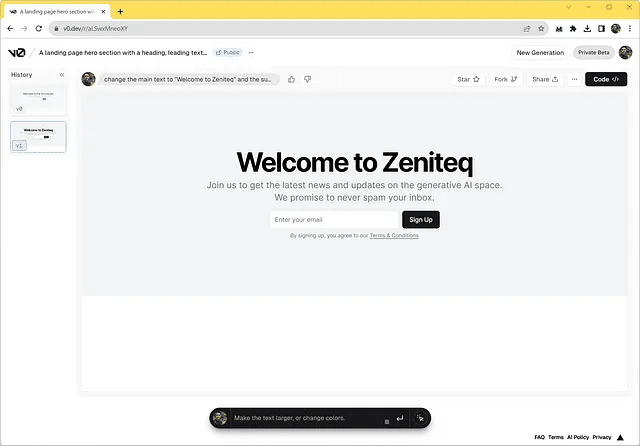The width and height of the screenshot is (640, 446).
Task: Click the small icon before the enter arrow
Action: [387, 422]
